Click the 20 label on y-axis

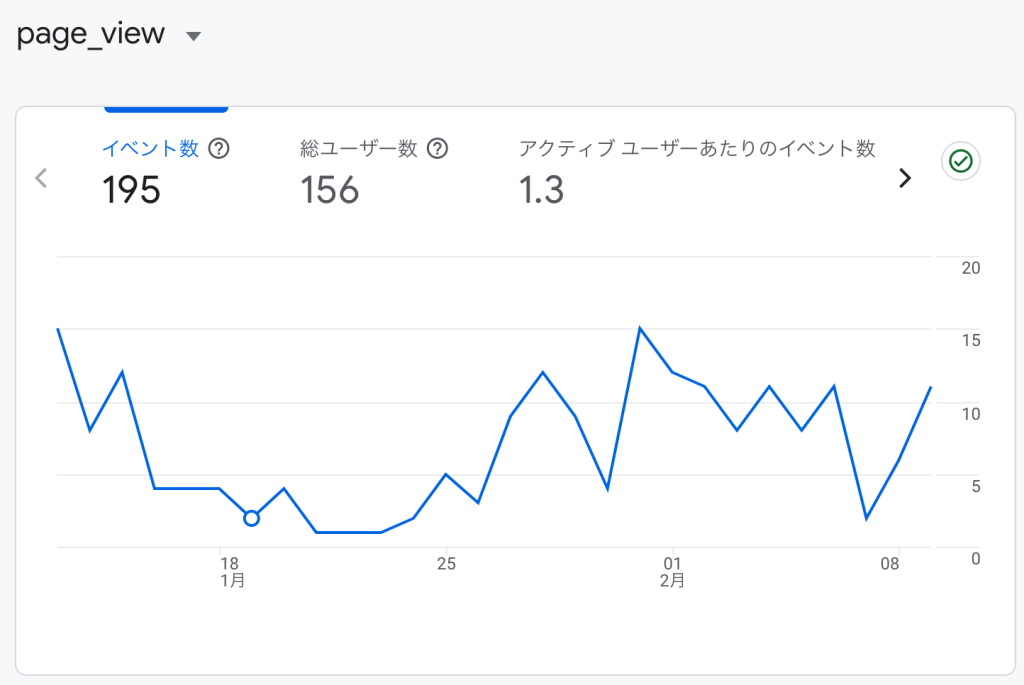[970, 268]
